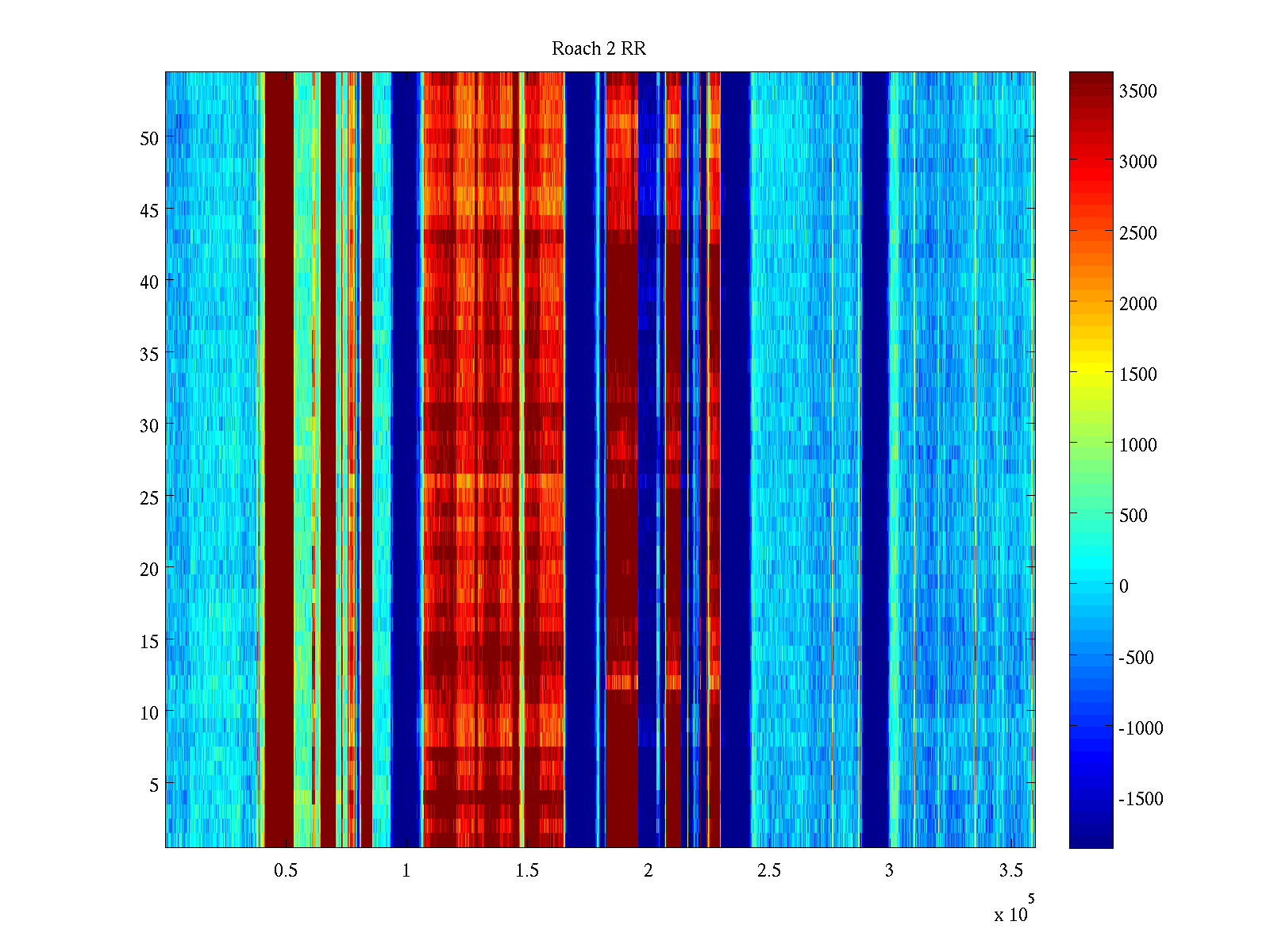This screenshot has width=1270, height=952.
Task: Click the "Roach 2 RR" plot title
Action: [x=598, y=49]
